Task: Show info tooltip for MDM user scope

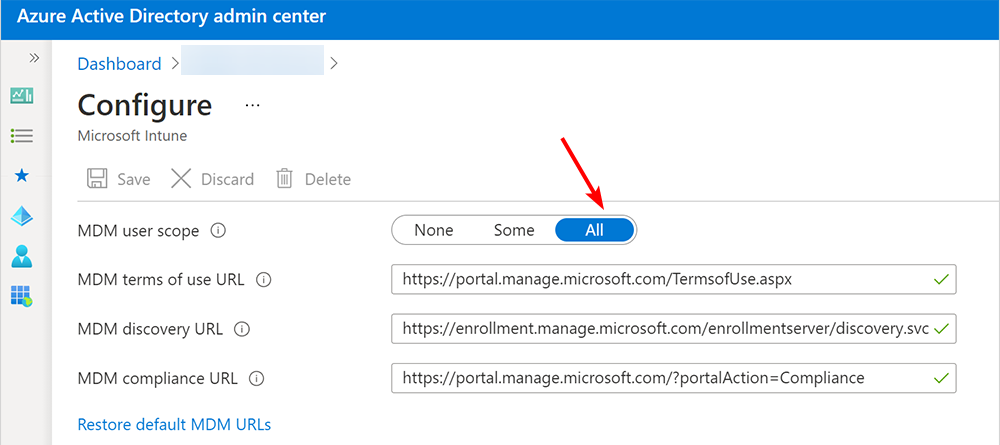Action: click(x=218, y=231)
